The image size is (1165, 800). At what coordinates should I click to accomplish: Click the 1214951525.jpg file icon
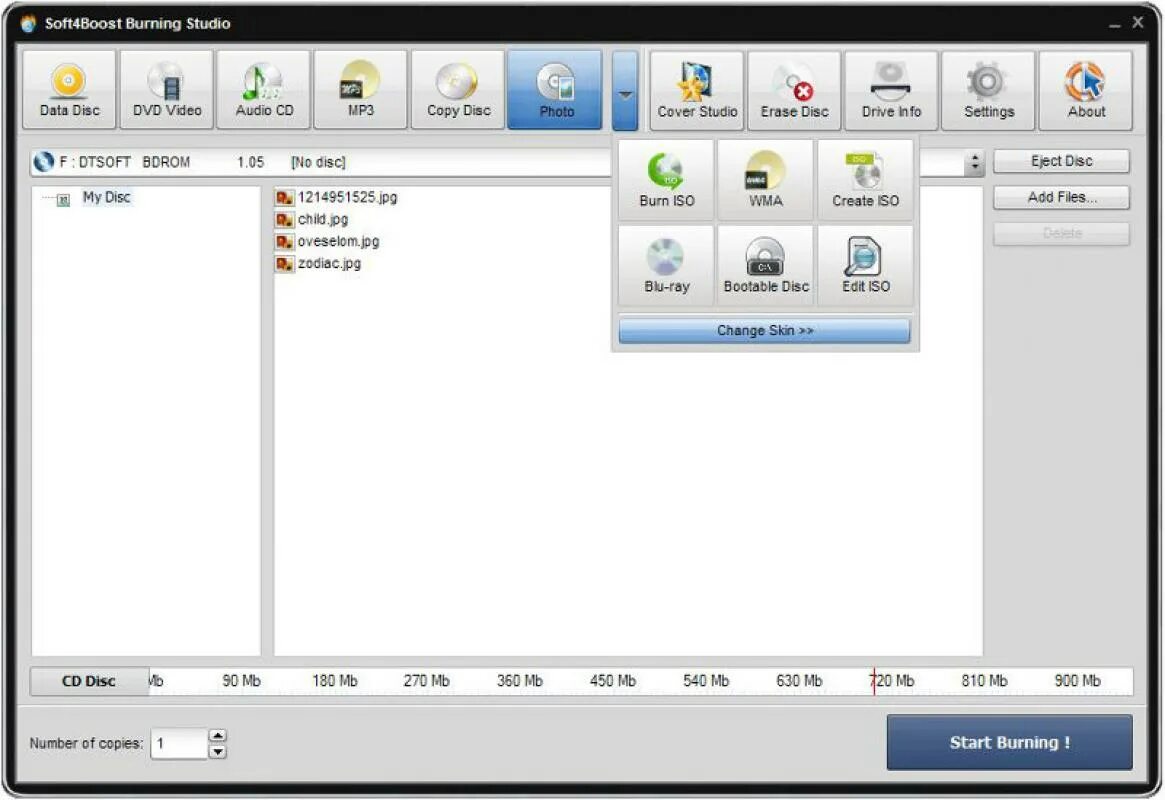(x=284, y=198)
